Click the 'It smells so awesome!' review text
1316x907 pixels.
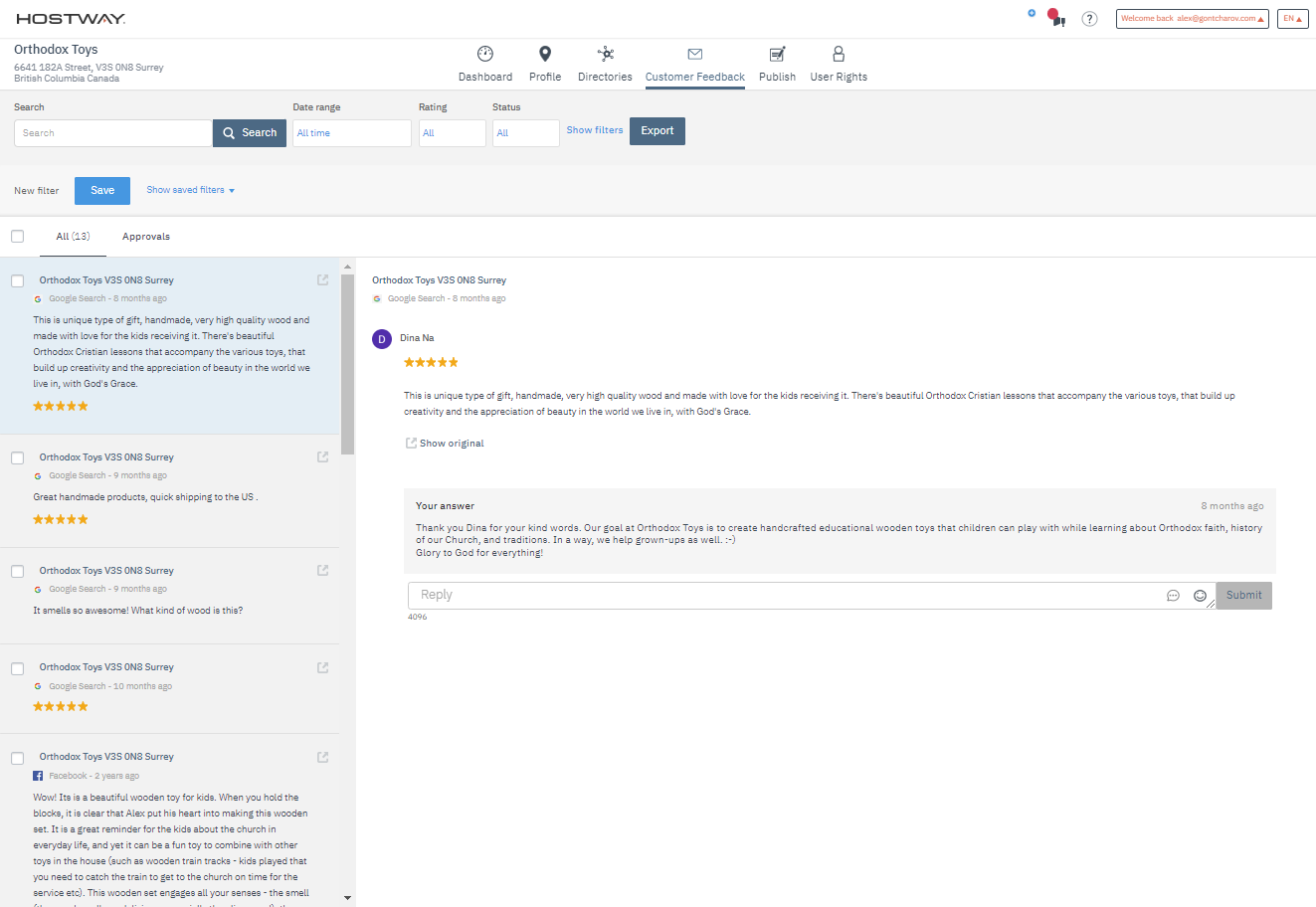coord(138,611)
